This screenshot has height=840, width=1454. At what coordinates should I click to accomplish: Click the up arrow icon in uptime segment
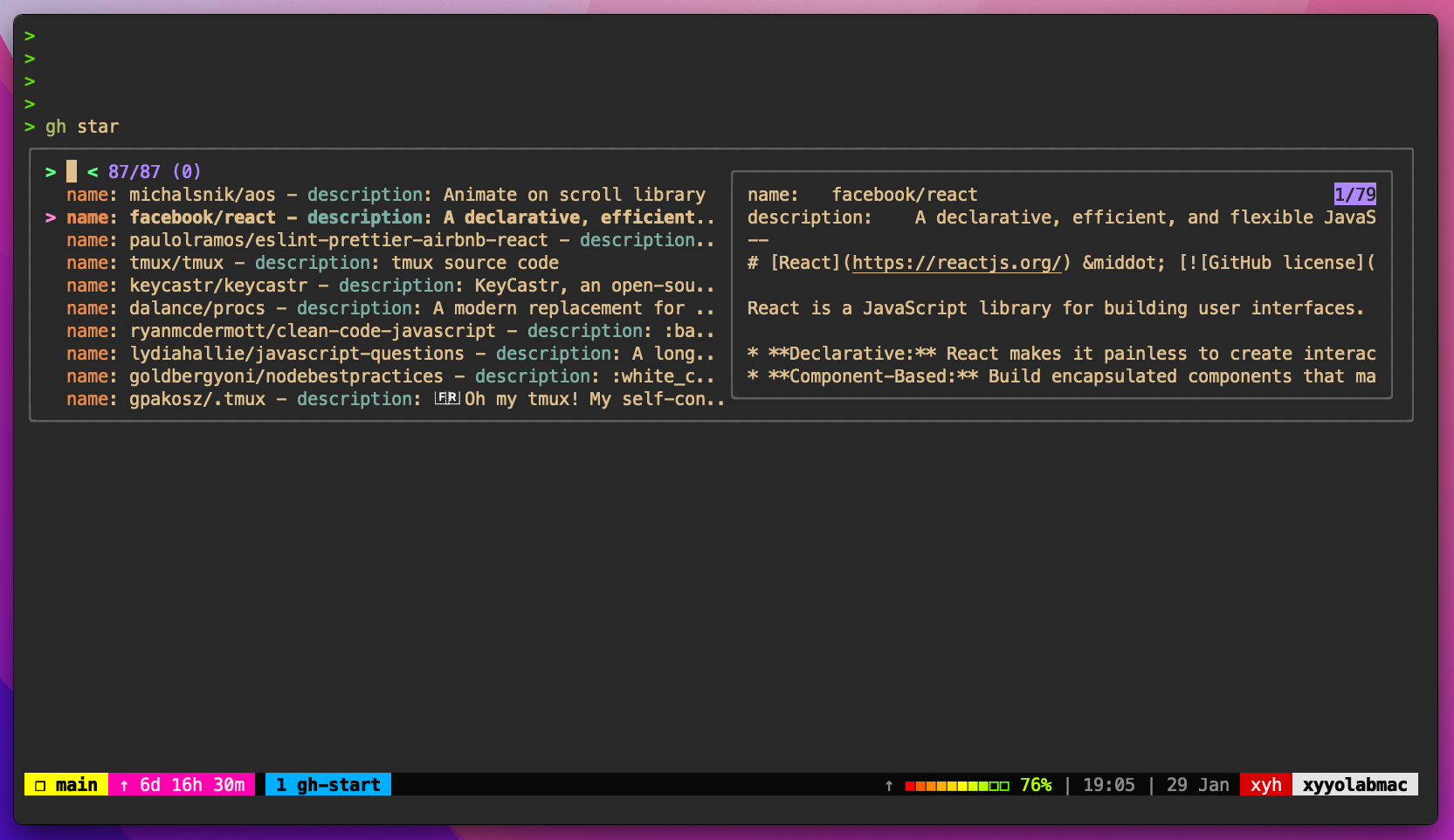click(124, 786)
